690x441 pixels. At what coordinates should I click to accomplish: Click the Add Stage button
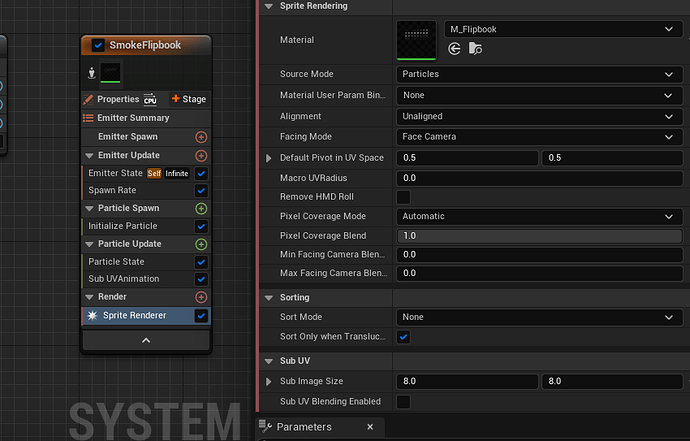(189, 99)
